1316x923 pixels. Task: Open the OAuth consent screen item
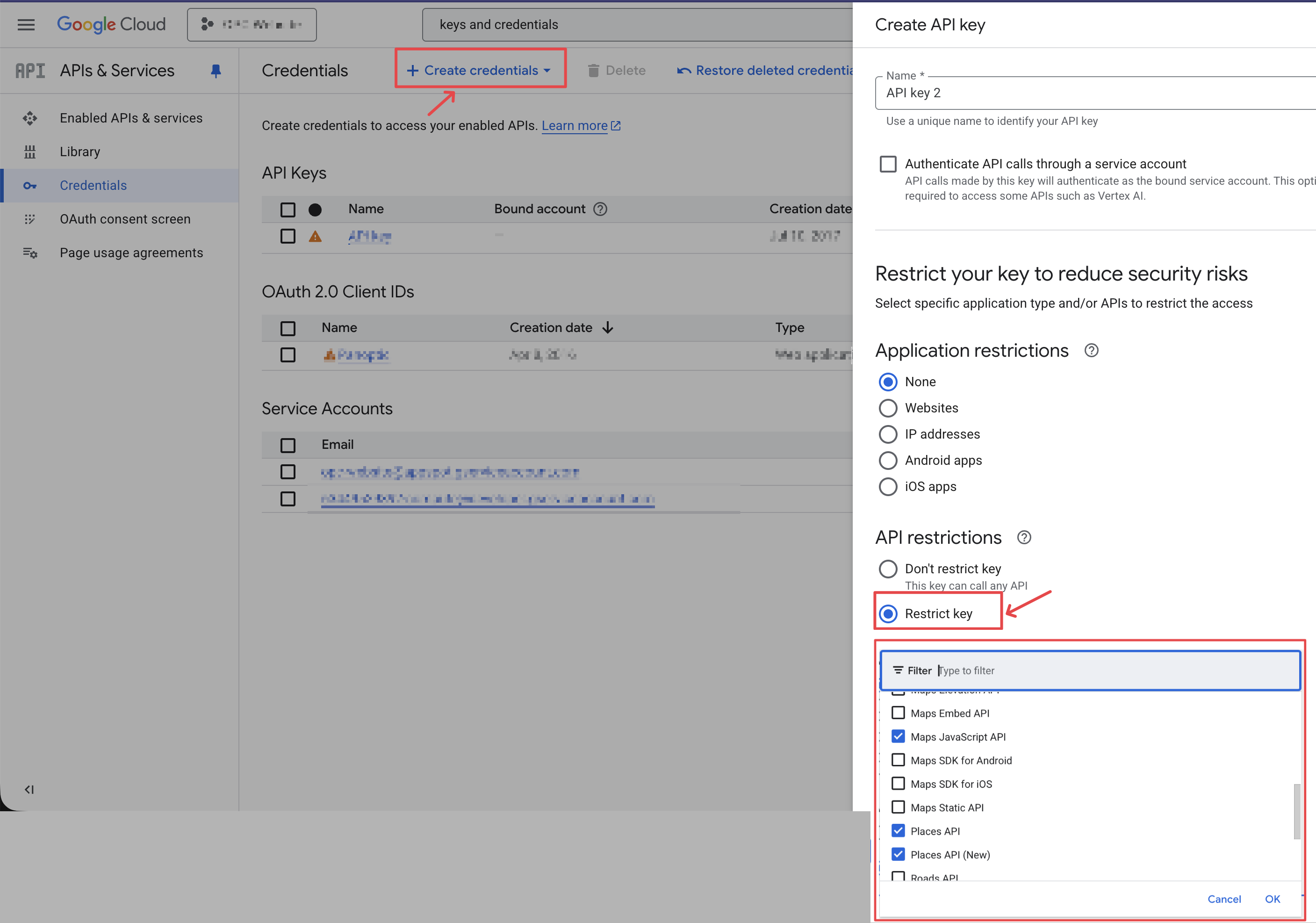(125, 219)
